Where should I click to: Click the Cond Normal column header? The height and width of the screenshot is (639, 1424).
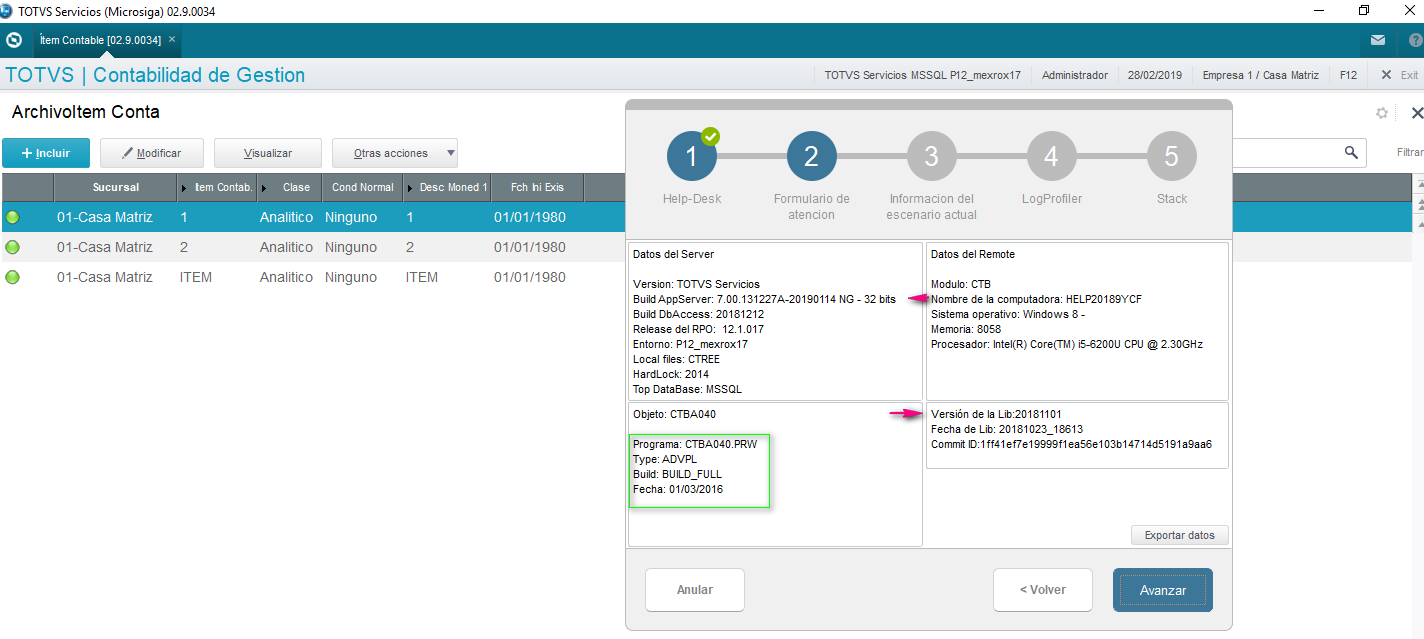[x=363, y=187]
